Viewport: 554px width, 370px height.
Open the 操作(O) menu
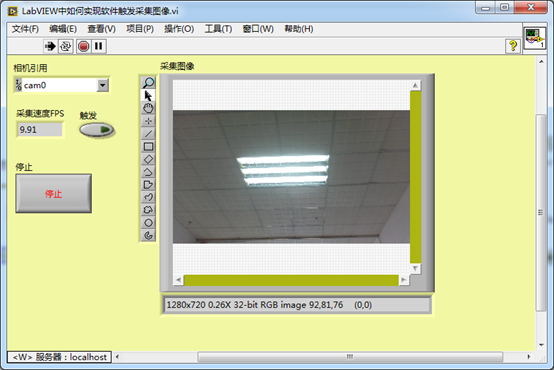pos(179,29)
